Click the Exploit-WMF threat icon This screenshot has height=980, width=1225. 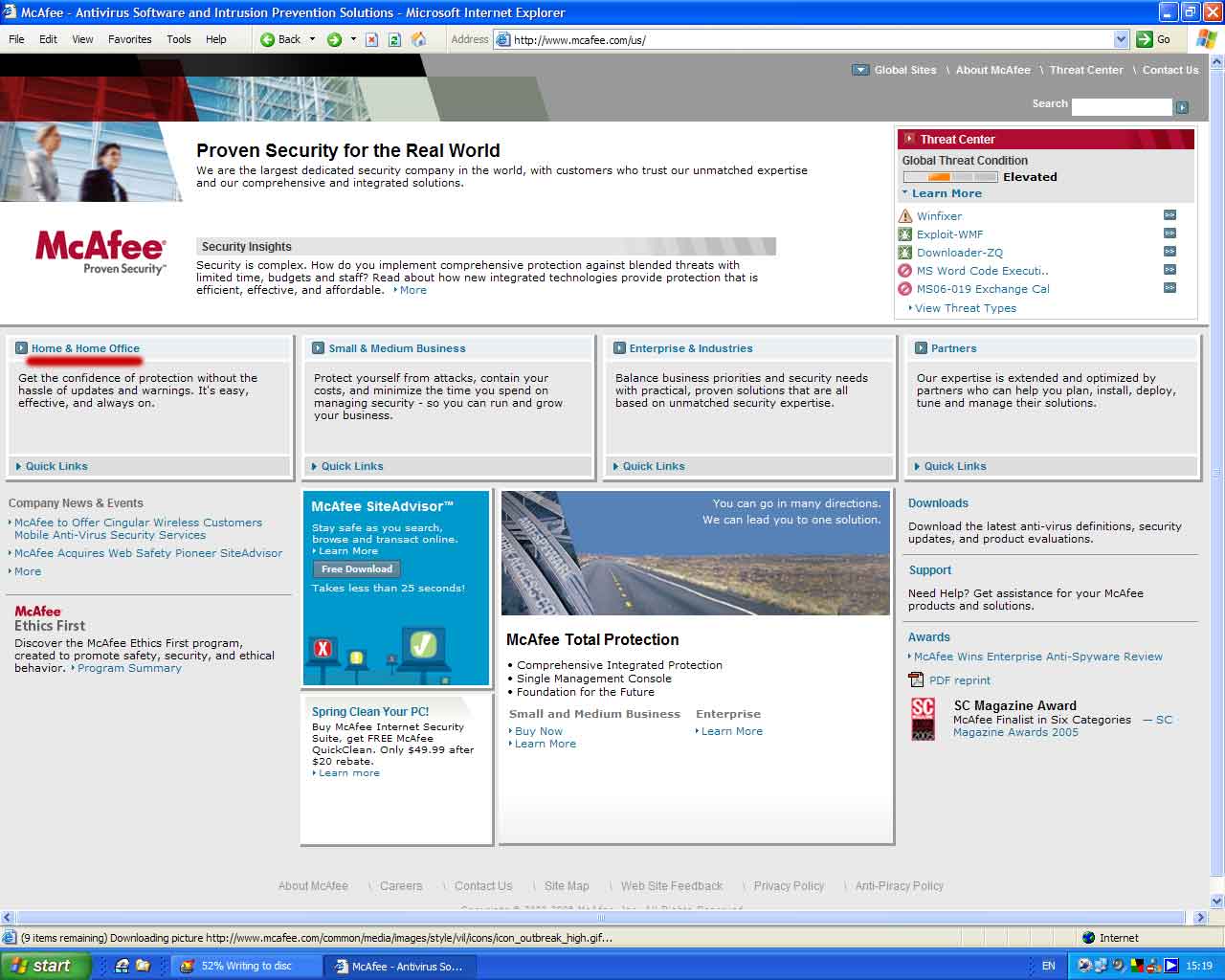click(905, 234)
